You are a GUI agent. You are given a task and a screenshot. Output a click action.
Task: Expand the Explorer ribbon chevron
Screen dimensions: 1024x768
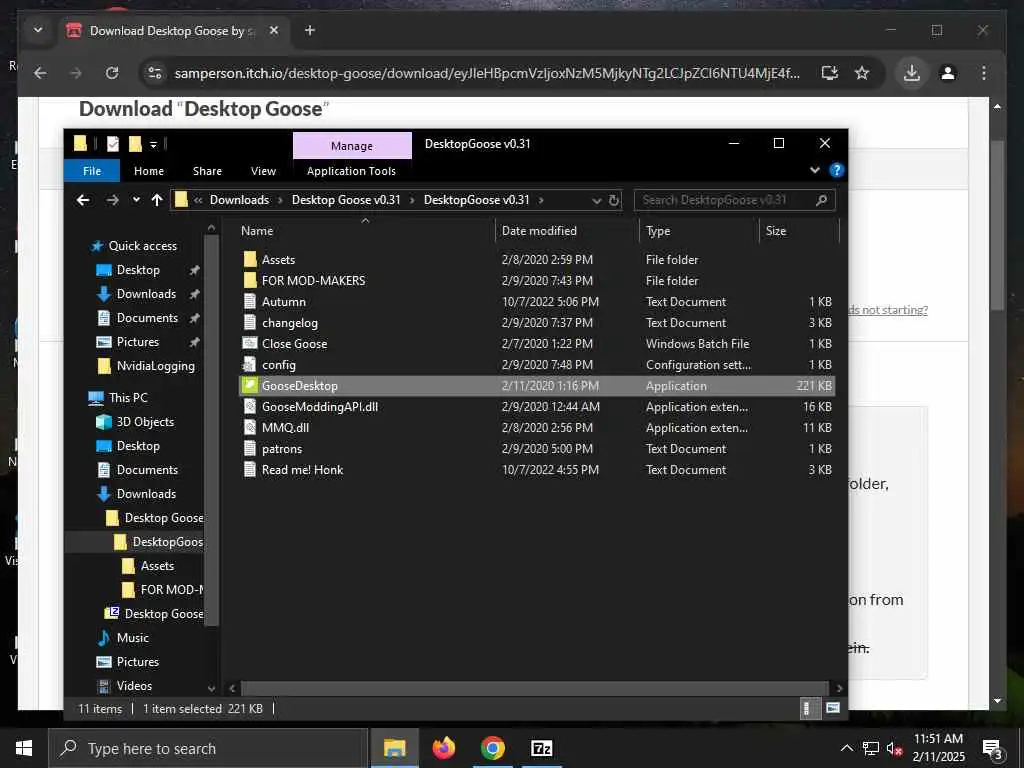[x=814, y=170]
